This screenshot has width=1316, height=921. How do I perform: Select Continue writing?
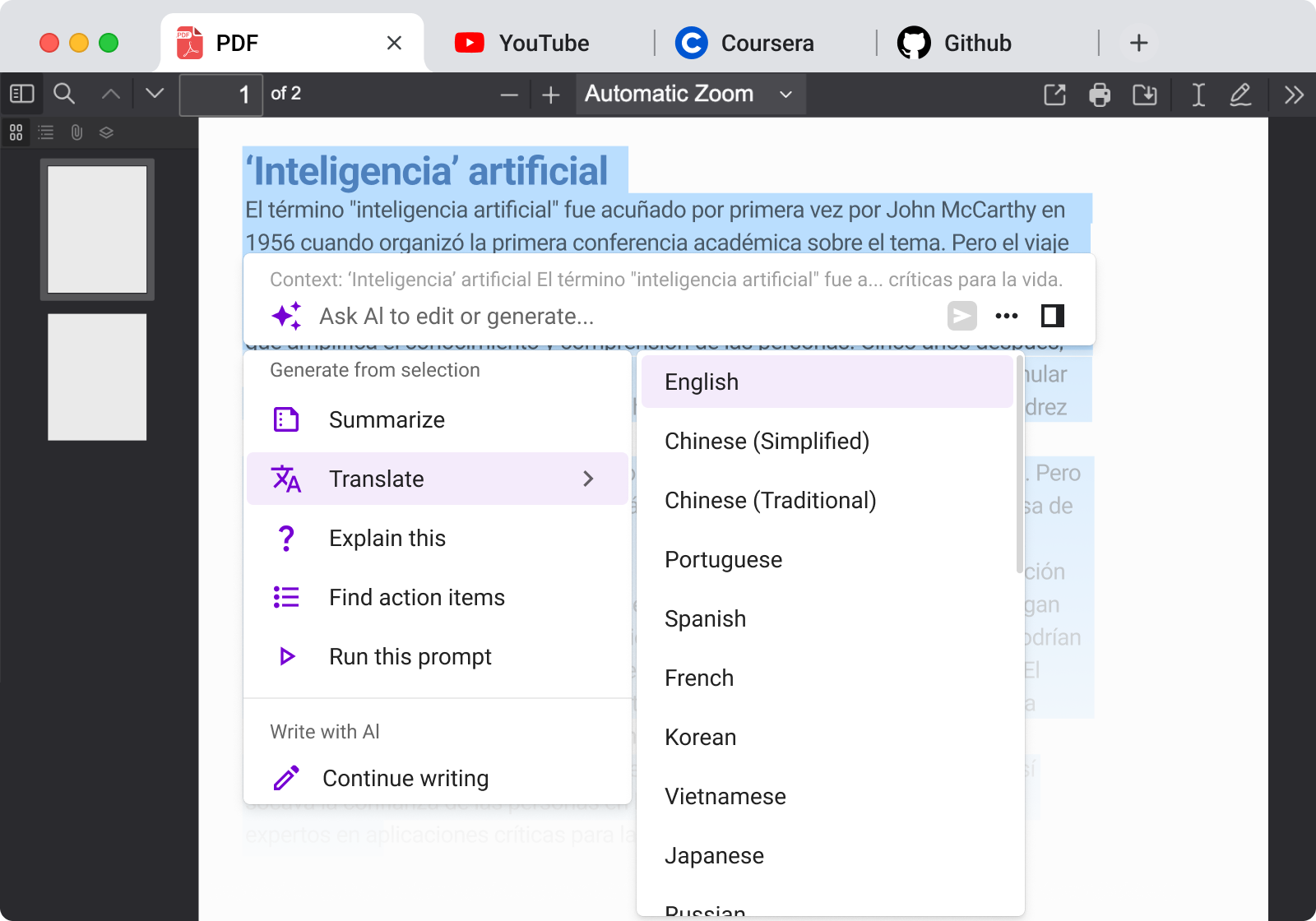pyautogui.click(x=438, y=778)
